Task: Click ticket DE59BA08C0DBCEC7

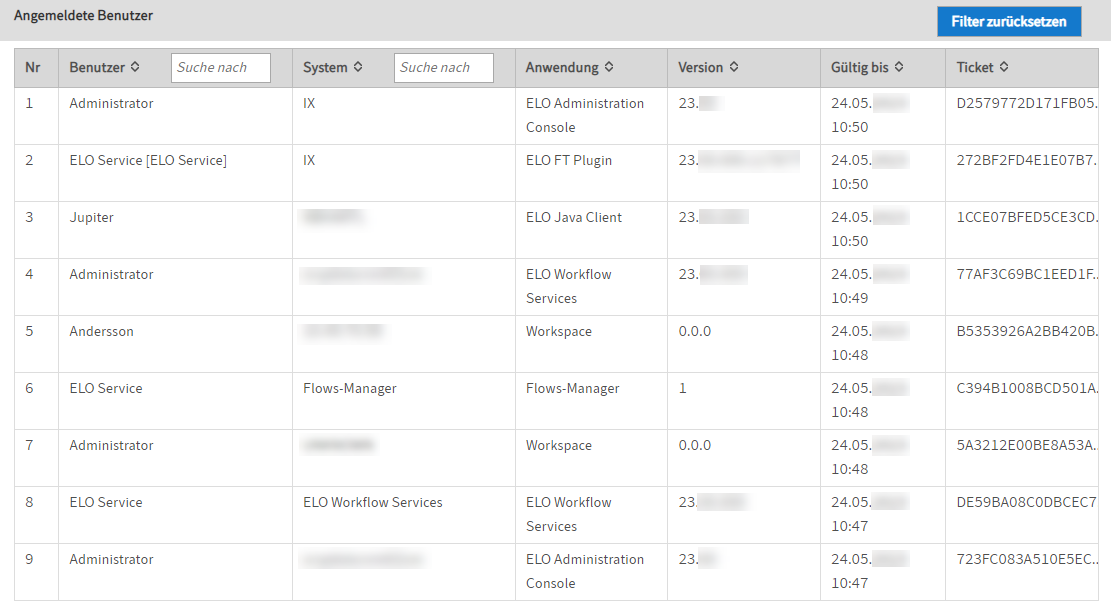Action: pyautogui.click(x=1027, y=502)
